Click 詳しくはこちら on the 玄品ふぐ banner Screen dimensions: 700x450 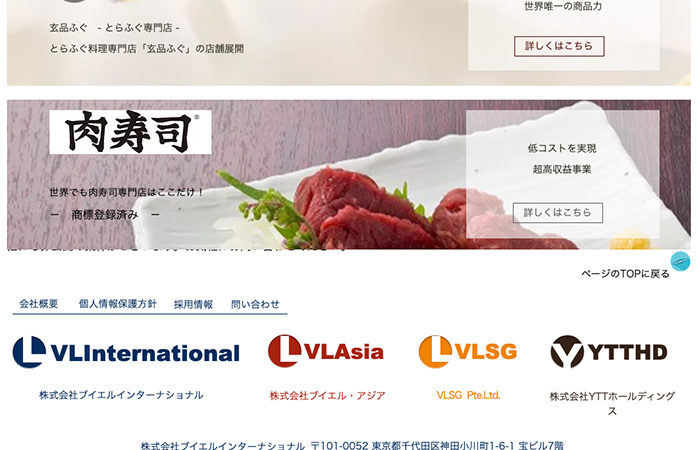point(559,46)
